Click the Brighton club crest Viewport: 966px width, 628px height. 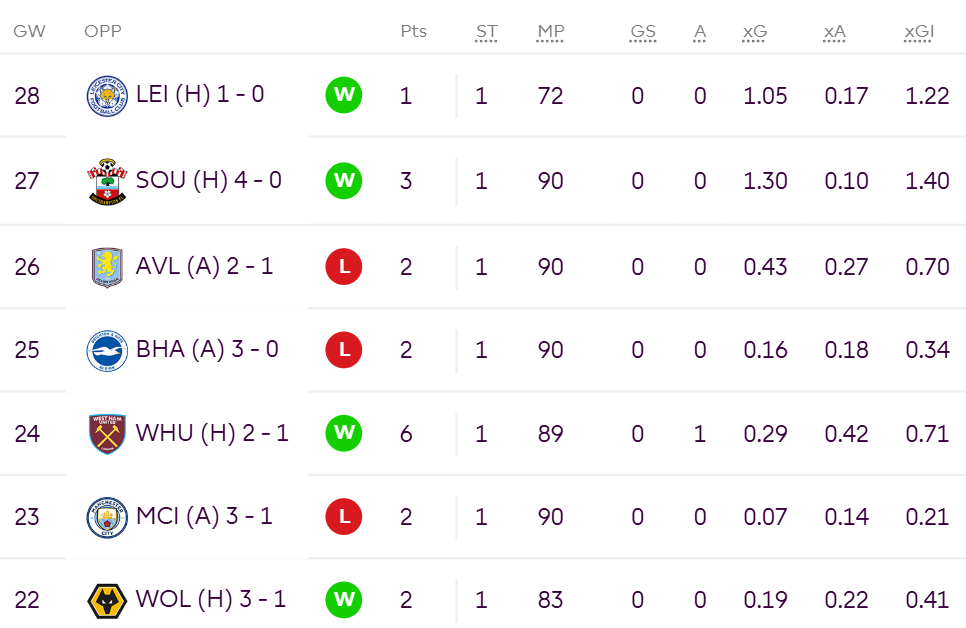click(107, 351)
